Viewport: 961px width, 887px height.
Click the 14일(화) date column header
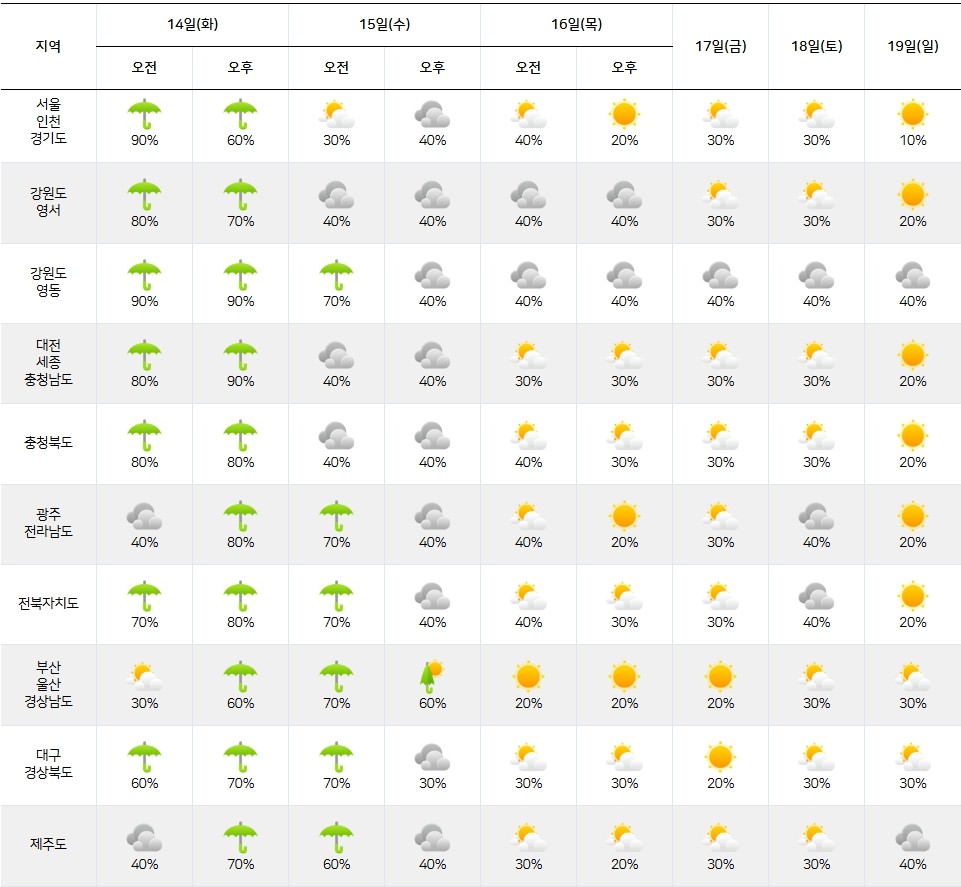coord(192,25)
